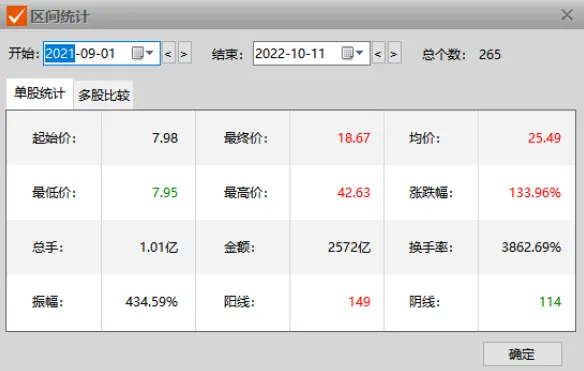This screenshot has width=584, height=371.
Task: Click the end date field 2022-10-11
Action: [x=311, y=53]
